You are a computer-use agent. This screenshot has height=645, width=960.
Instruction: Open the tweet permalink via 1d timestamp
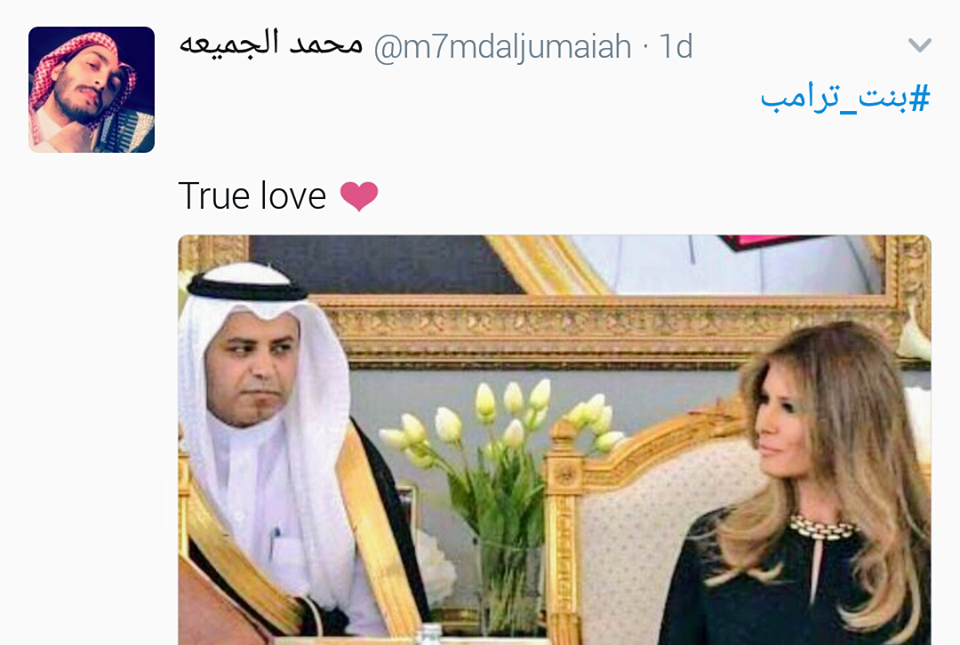click(675, 47)
